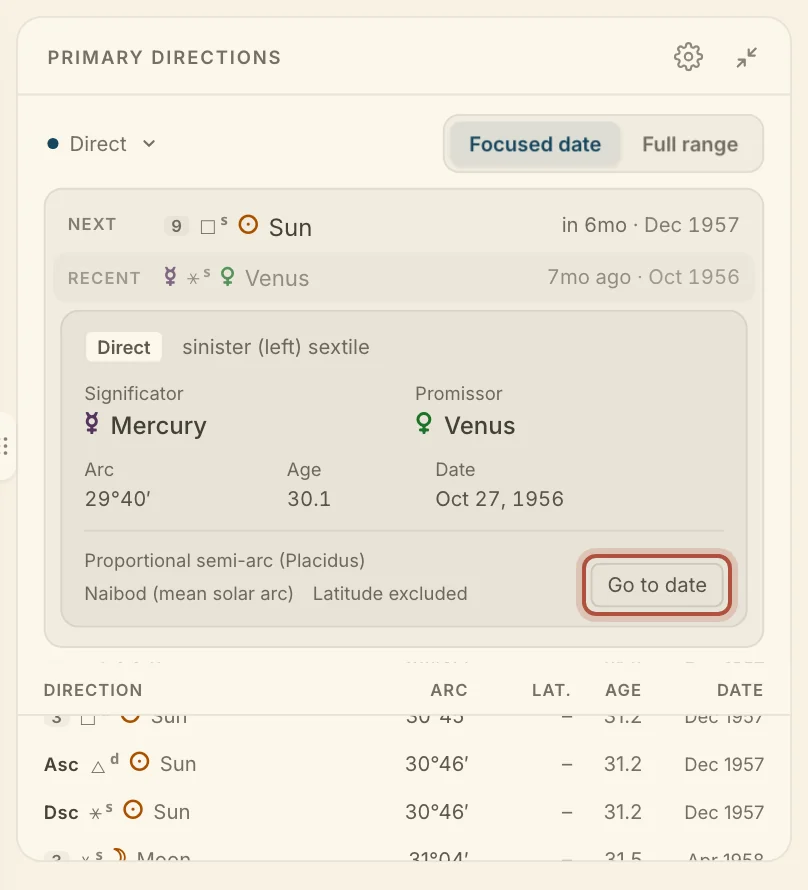Click Sun glyph in Dsc row
The width and height of the screenshot is (808, 890).
pyautogui.click(x=133, y=809)
